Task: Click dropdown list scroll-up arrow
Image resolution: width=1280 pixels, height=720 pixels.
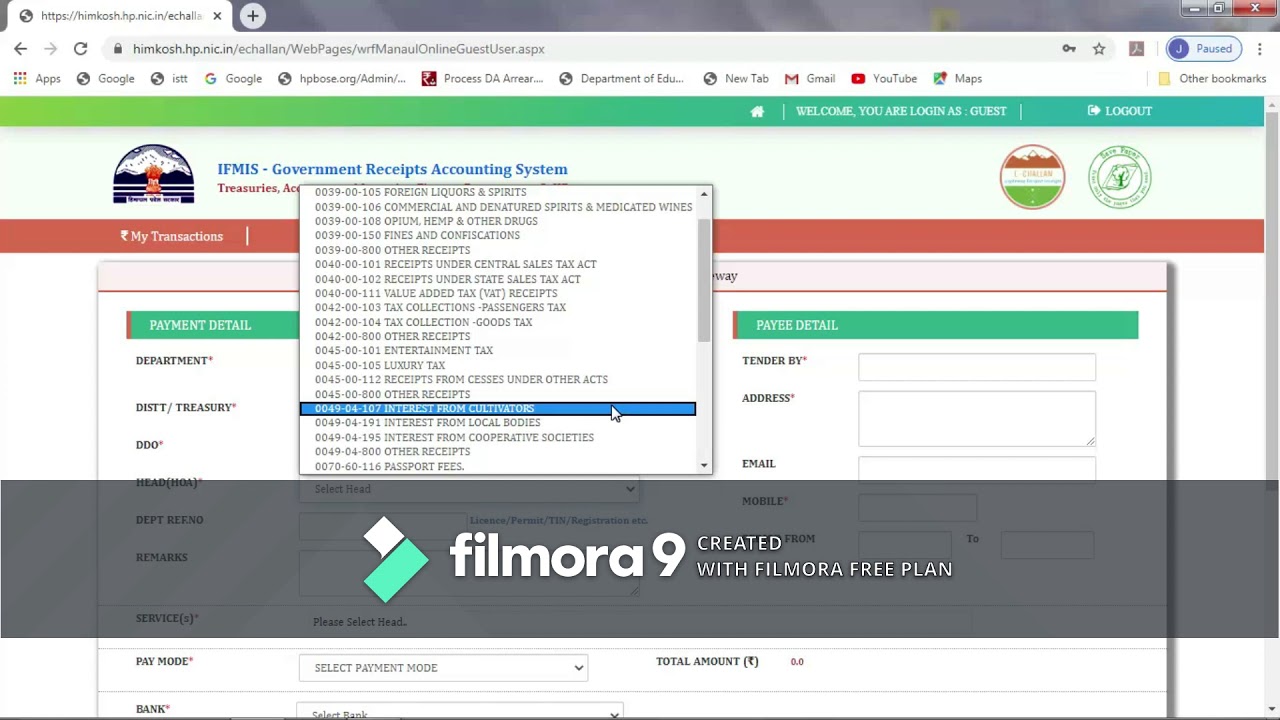Action: (x=704, y=194)
